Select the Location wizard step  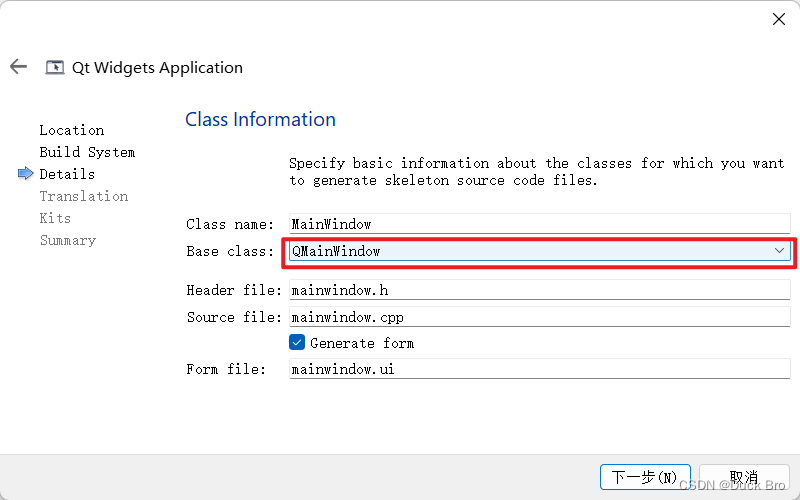click(72, 130)
